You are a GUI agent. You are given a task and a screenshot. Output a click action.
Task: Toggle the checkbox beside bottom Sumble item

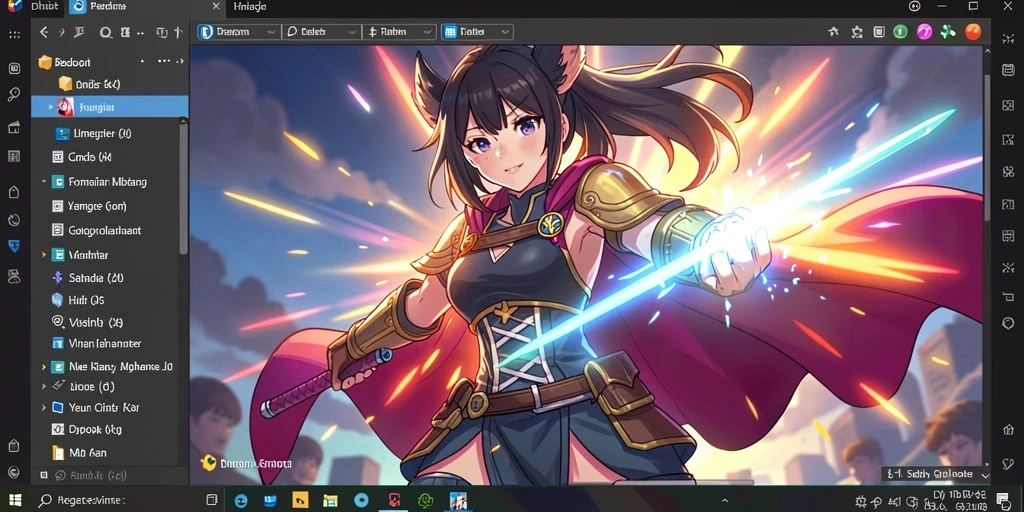click(44, 475)
